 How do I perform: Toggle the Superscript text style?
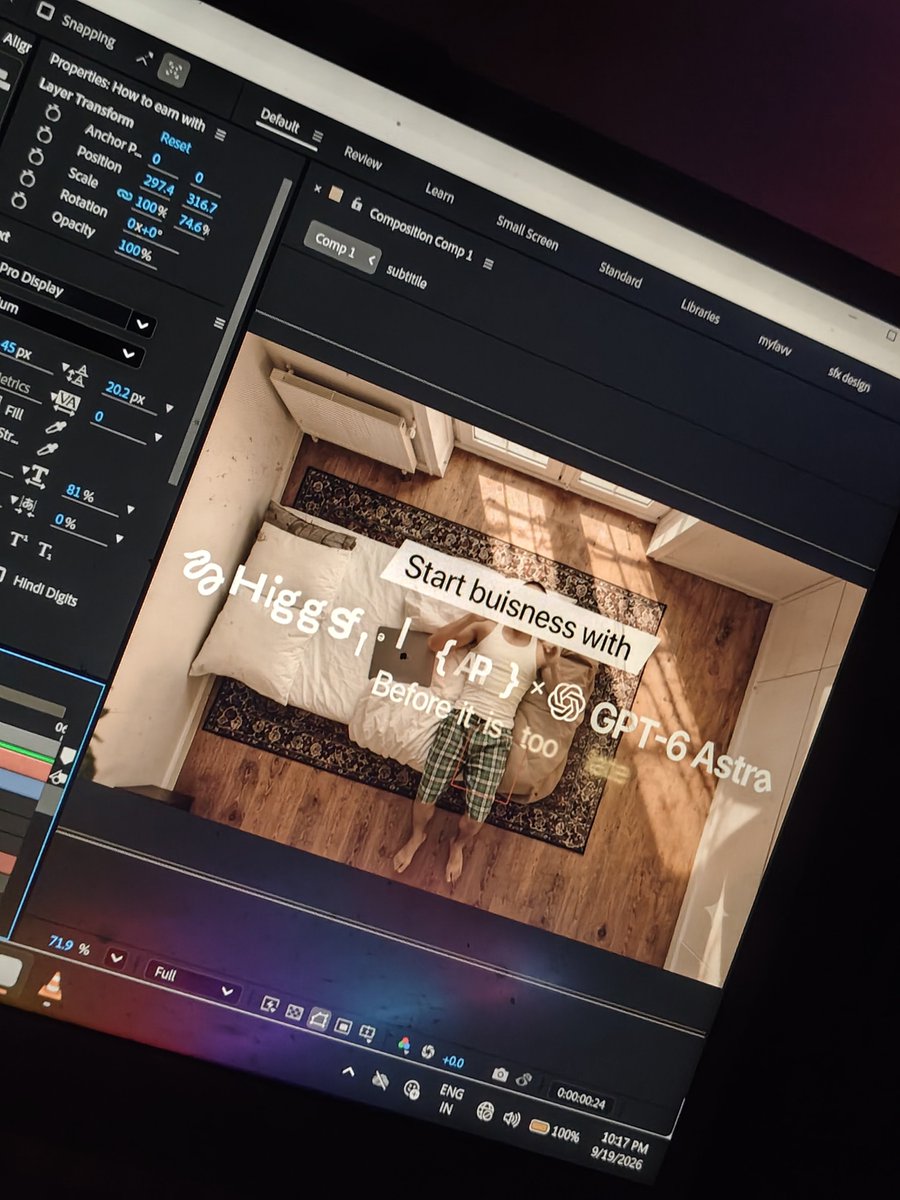(x=19, y=540)
